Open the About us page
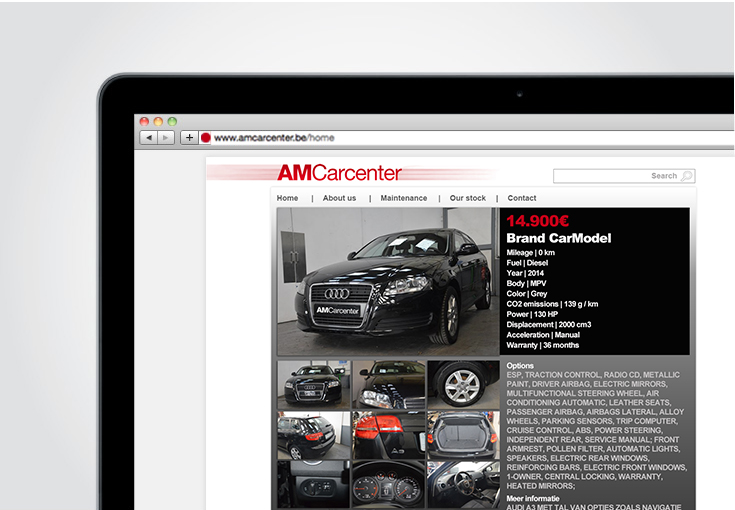The height and width of the screenshot is (510, 735). coord(339,198)
